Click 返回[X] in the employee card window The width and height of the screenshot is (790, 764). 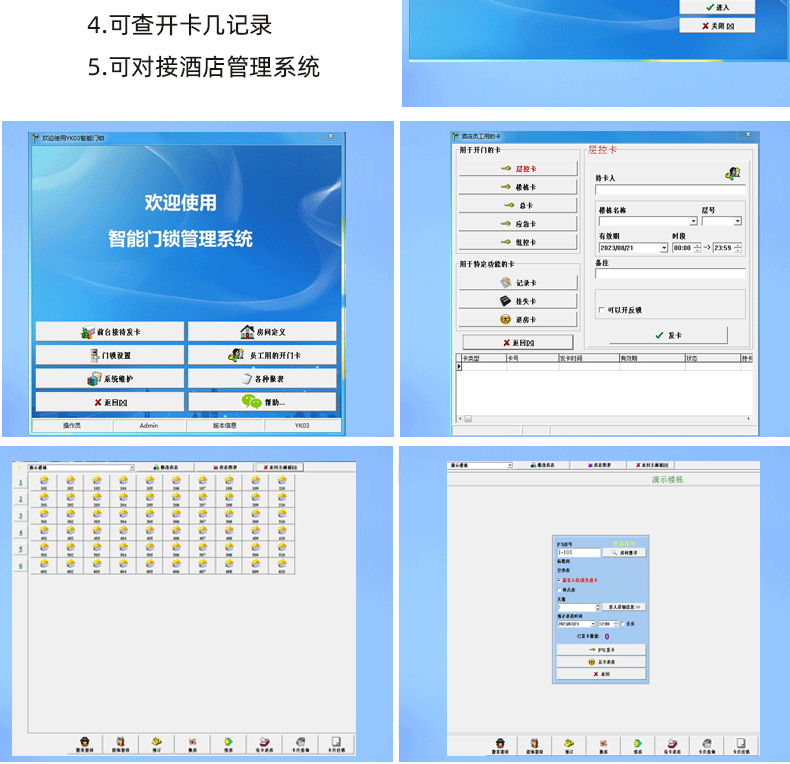[x=518, y=343]
